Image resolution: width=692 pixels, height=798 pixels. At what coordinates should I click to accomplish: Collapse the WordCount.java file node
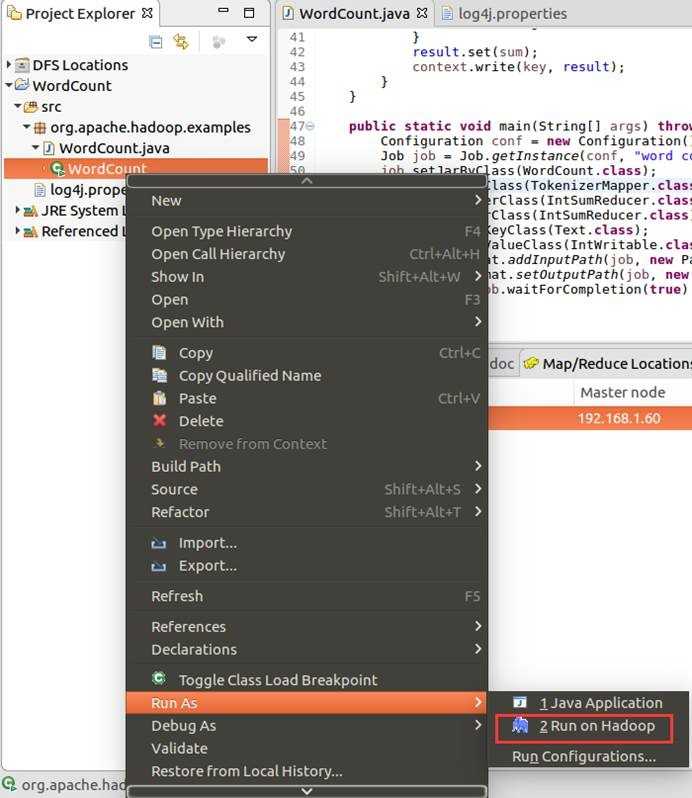click(x=36, y=147)
